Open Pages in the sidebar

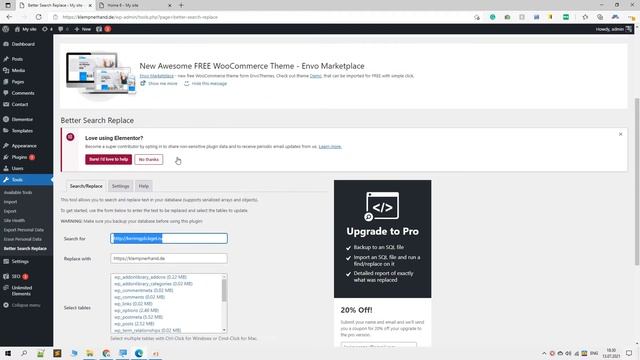coord(18,82)
